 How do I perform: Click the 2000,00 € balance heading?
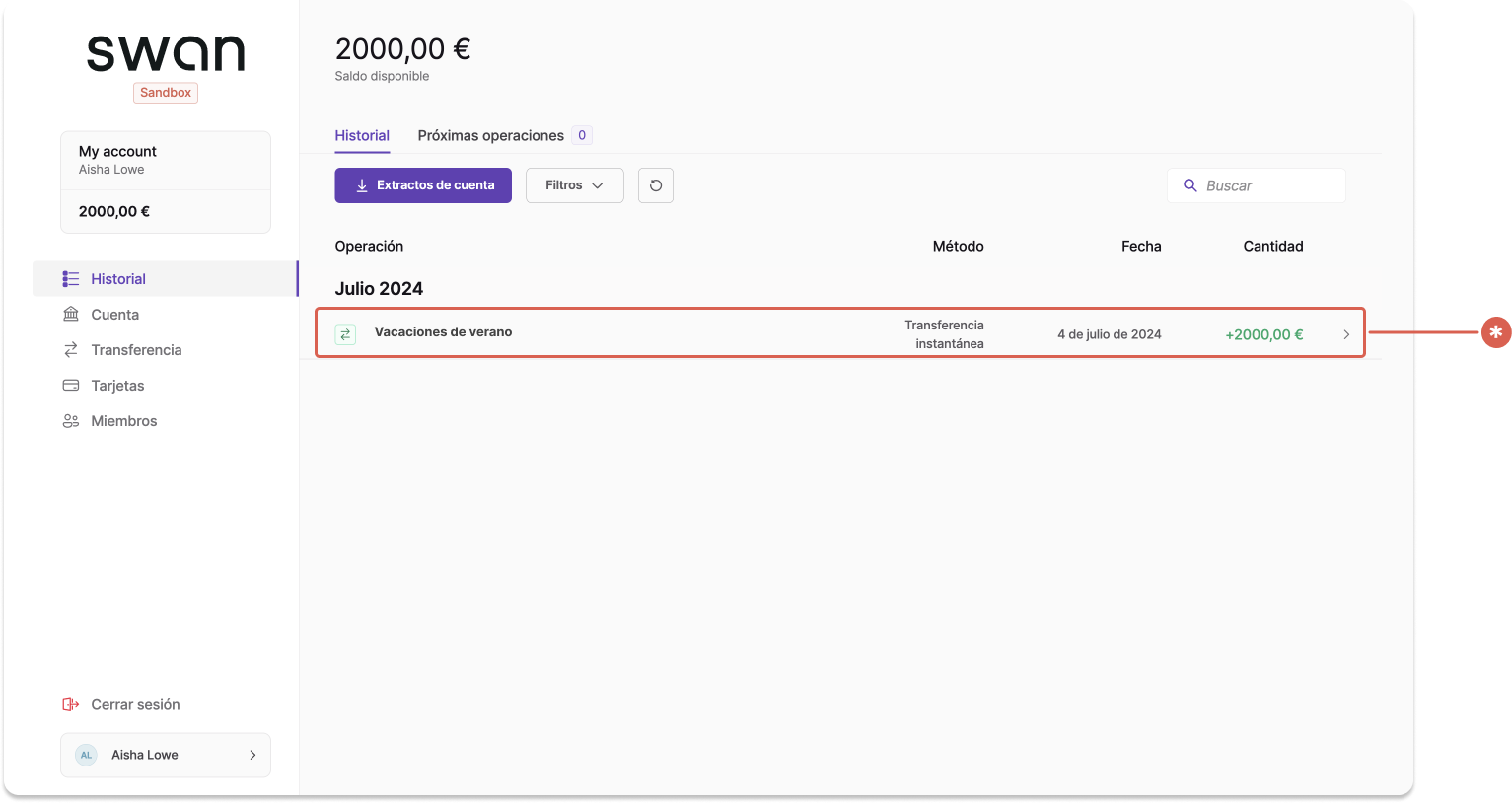402,48
